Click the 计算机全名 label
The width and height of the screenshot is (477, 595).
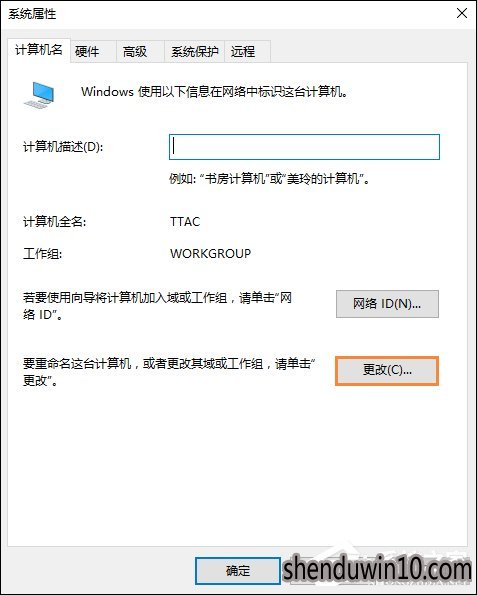coord(55,222)
